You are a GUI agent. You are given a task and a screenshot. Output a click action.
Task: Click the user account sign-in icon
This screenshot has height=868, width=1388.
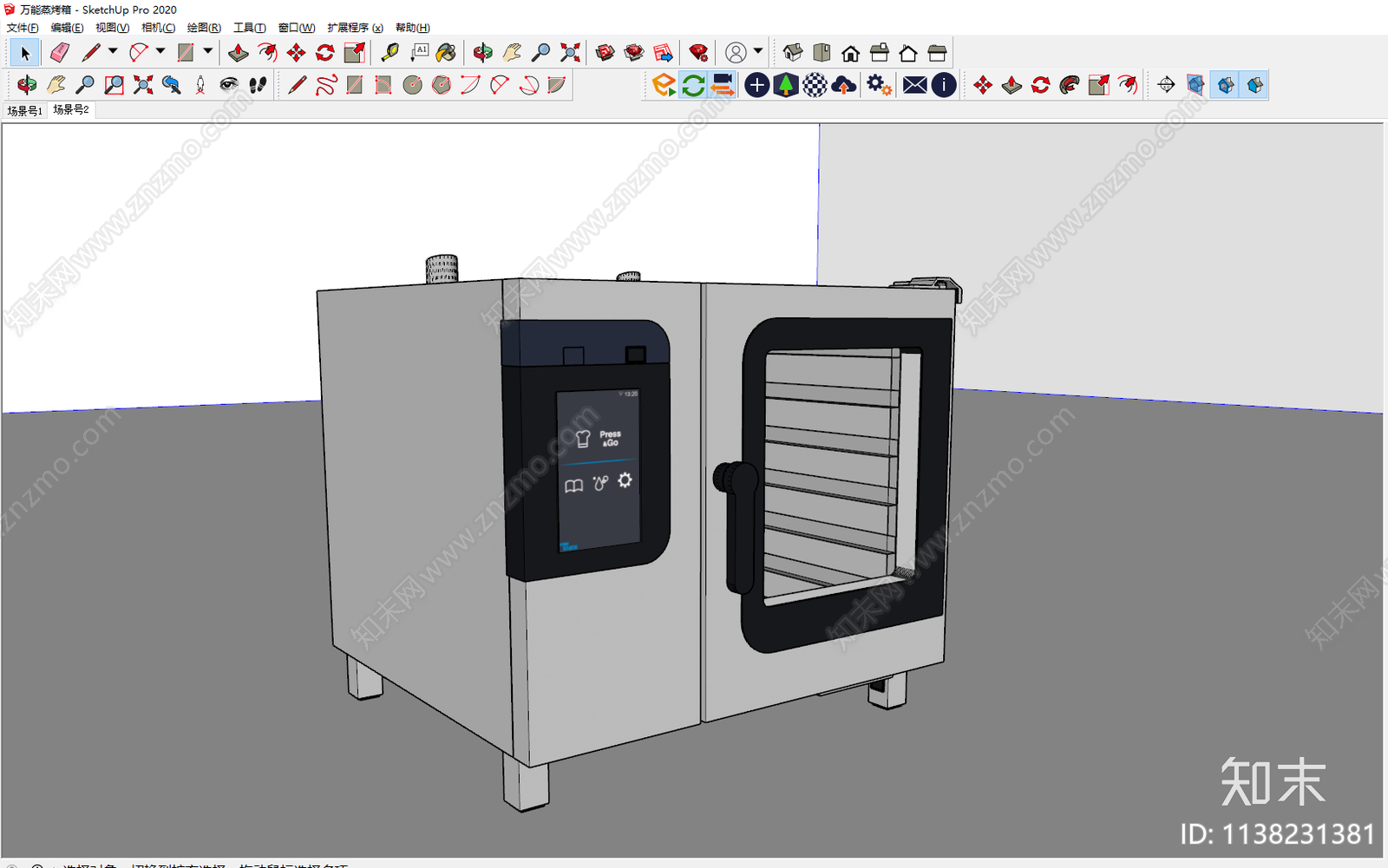click(736, 53)
